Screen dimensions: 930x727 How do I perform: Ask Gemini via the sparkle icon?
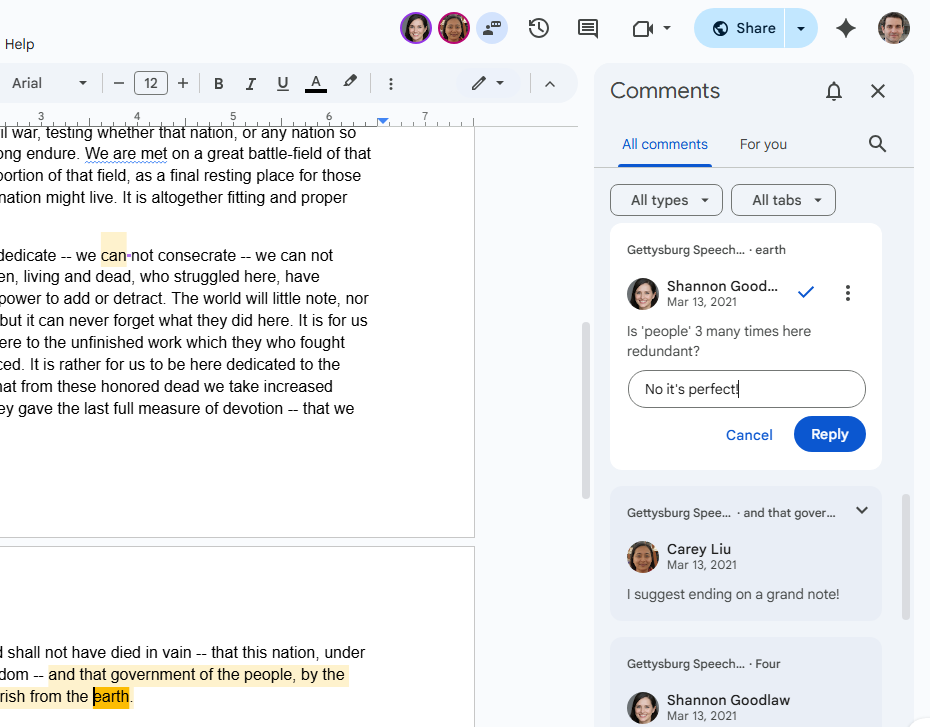846,28
